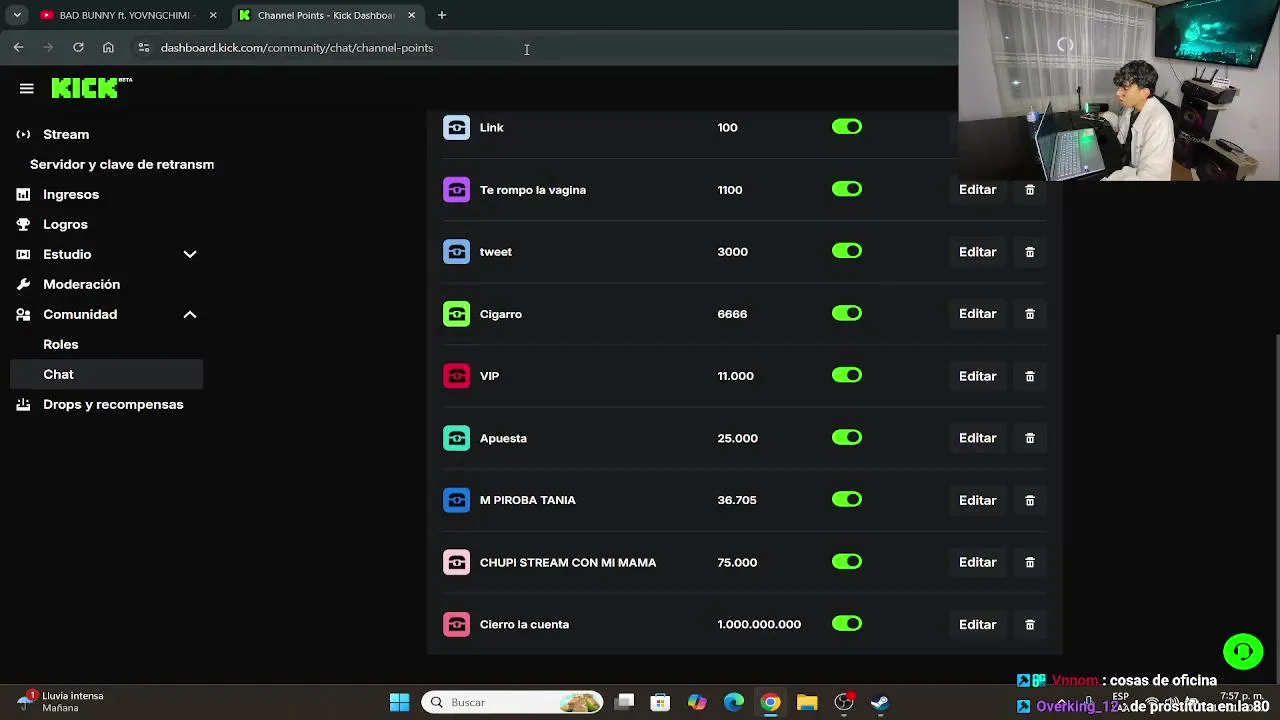This screenshot has height=720, width=1280.
Task: Open Servidor y clave de retransm
Action: pos(122,164)
